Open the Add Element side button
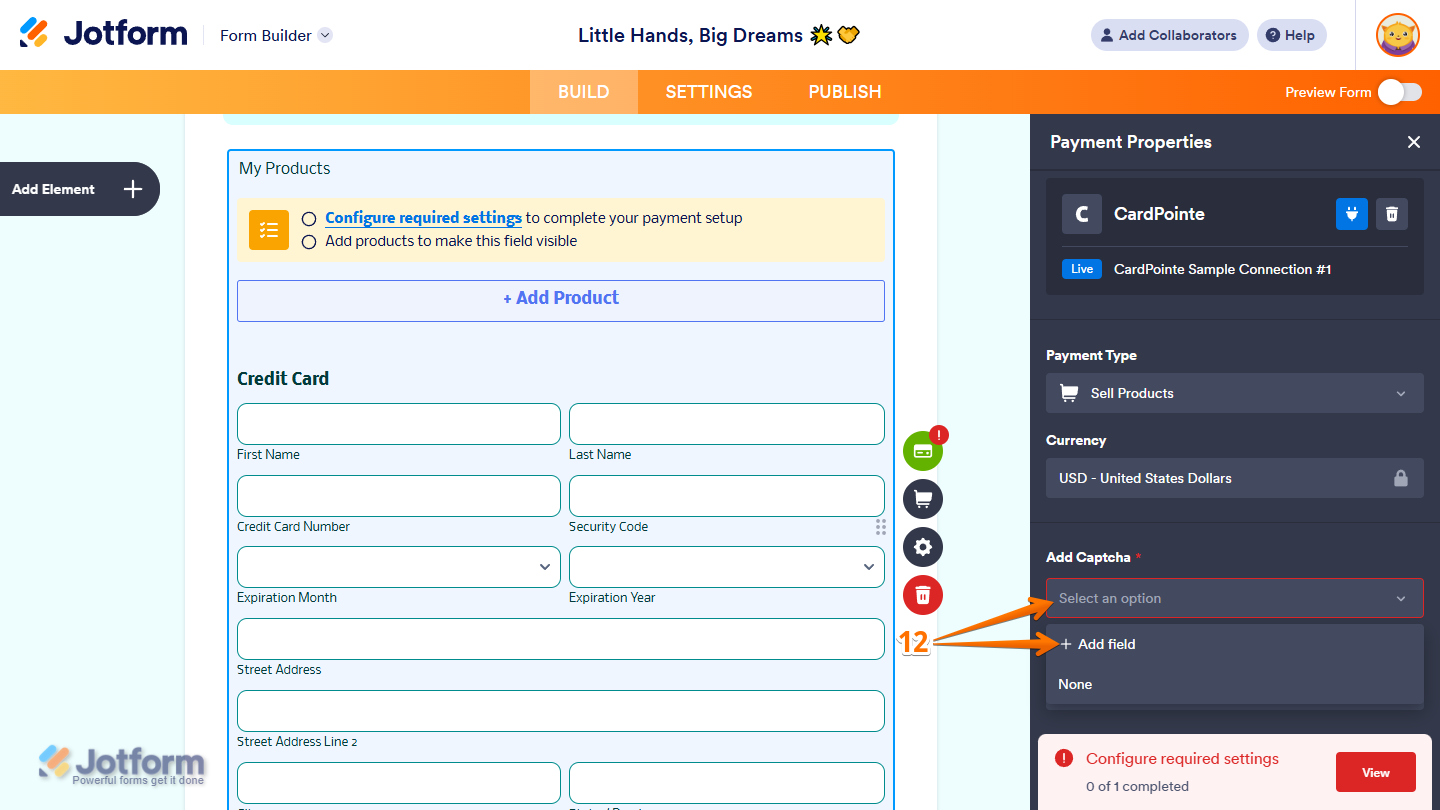1440x810 pixels. (78, 189)
